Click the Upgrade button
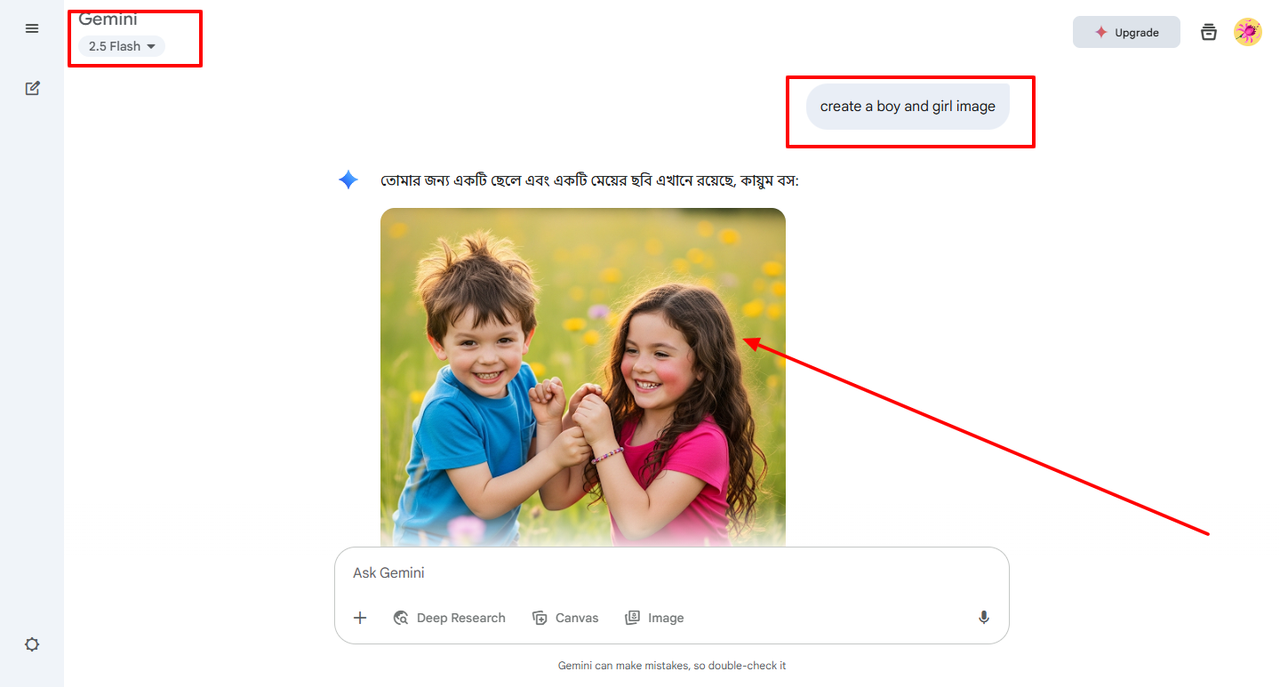The width and height of the screenshot is (1280, 687). pyautogui.click(x=1126, y=32)
